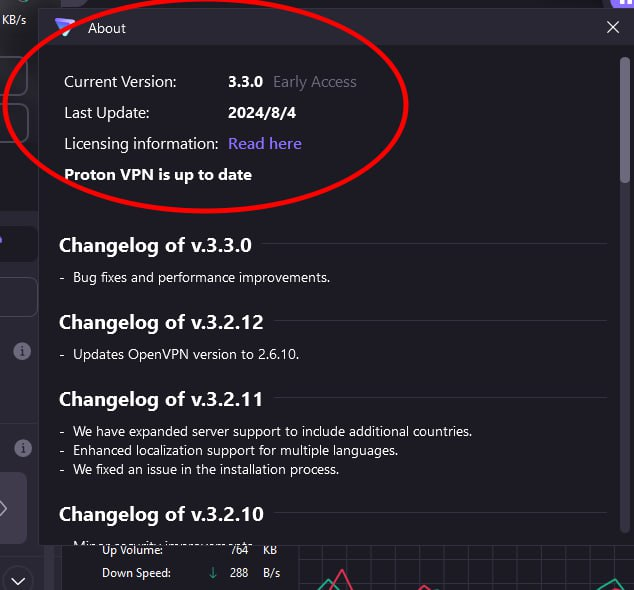634x590 pixels.
Task: Expand the circled chevron-down button at bottom left
Action: click(17, 578)
